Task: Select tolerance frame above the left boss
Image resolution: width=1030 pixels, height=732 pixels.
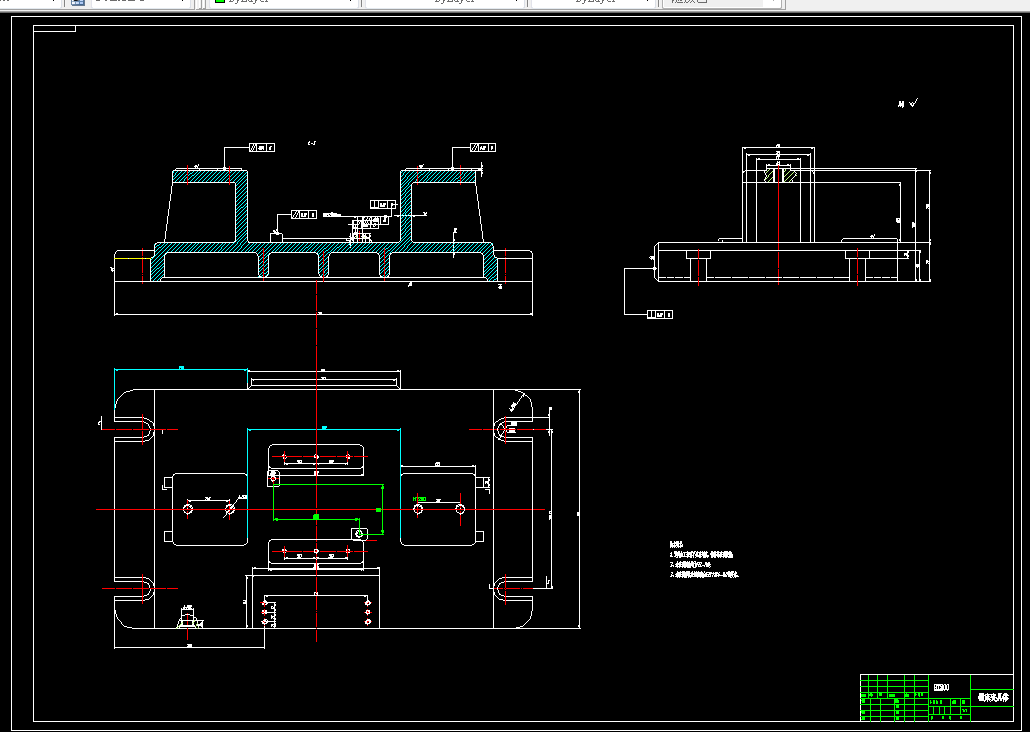Action: coord(261,148)
